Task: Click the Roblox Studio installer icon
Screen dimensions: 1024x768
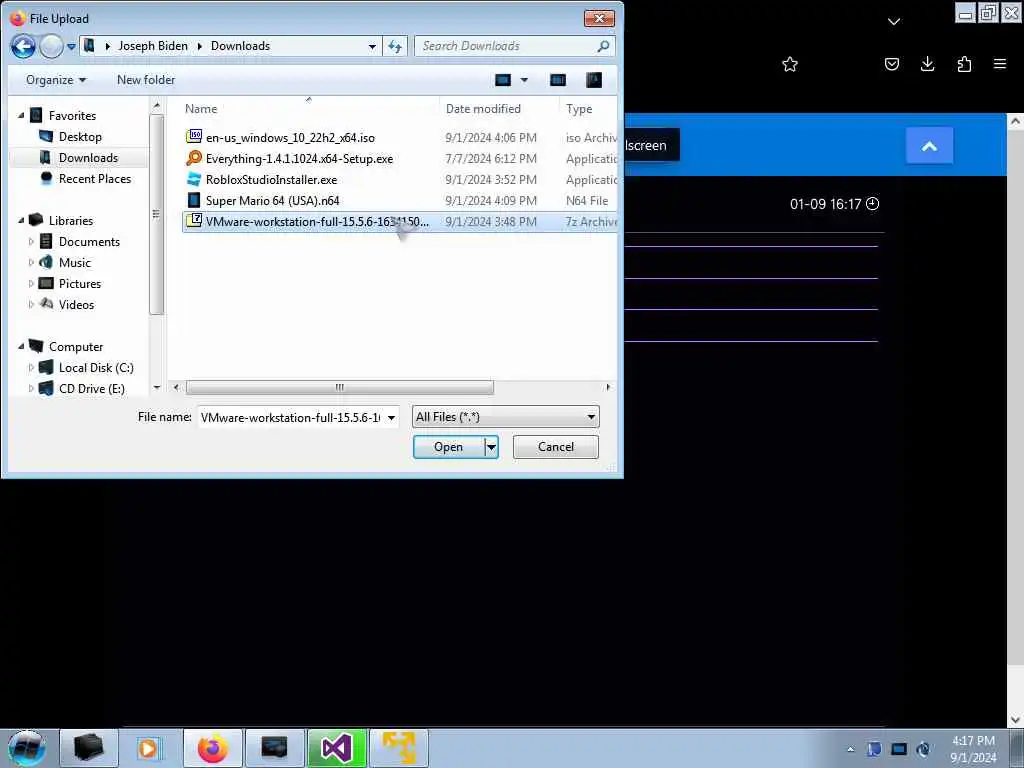Action: [194, 179]
